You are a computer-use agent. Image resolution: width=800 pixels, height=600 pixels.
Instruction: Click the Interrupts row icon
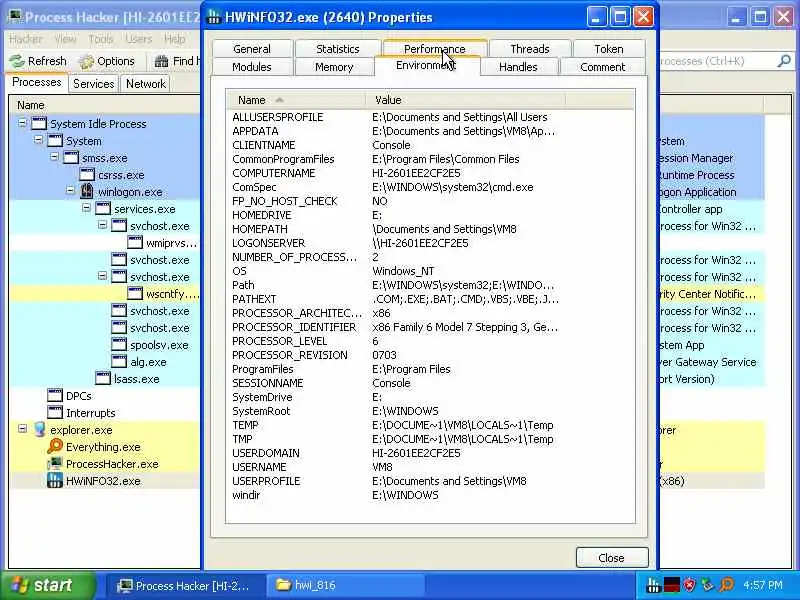(55, 413)
